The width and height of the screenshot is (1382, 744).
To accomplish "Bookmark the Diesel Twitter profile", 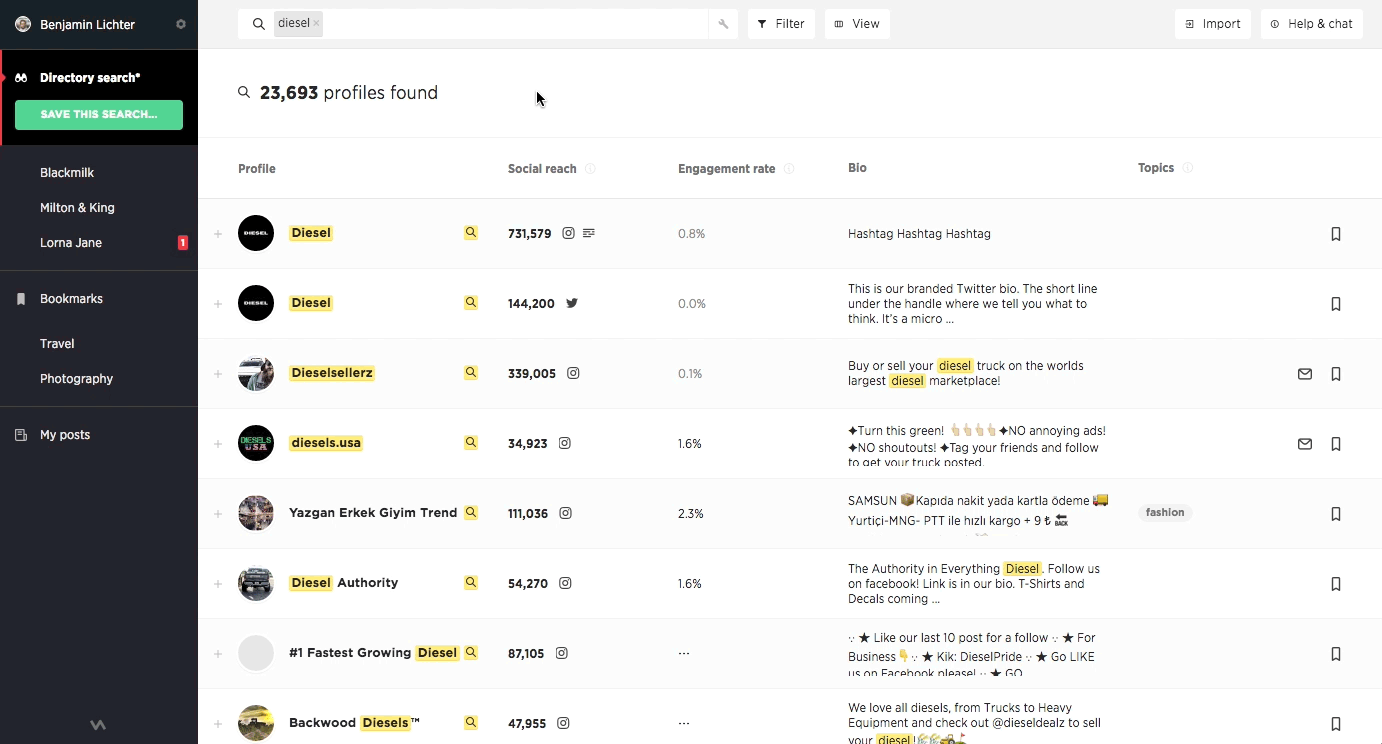I will (1336, 304).
